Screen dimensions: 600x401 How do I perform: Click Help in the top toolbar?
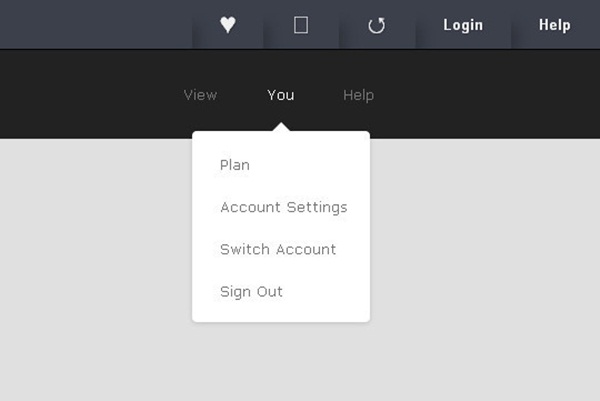tap(554, 25)
